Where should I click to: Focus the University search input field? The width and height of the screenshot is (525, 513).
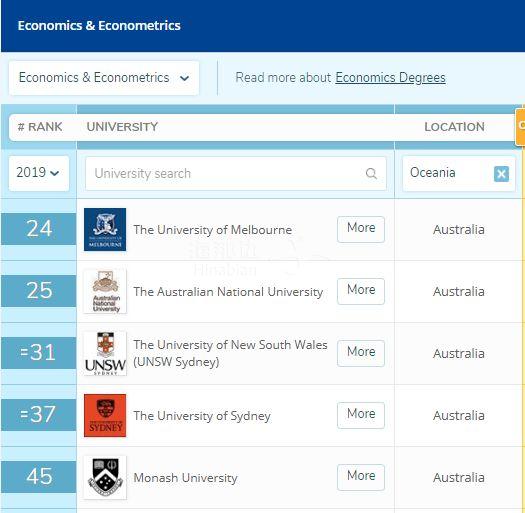click(x=236, y=173)
